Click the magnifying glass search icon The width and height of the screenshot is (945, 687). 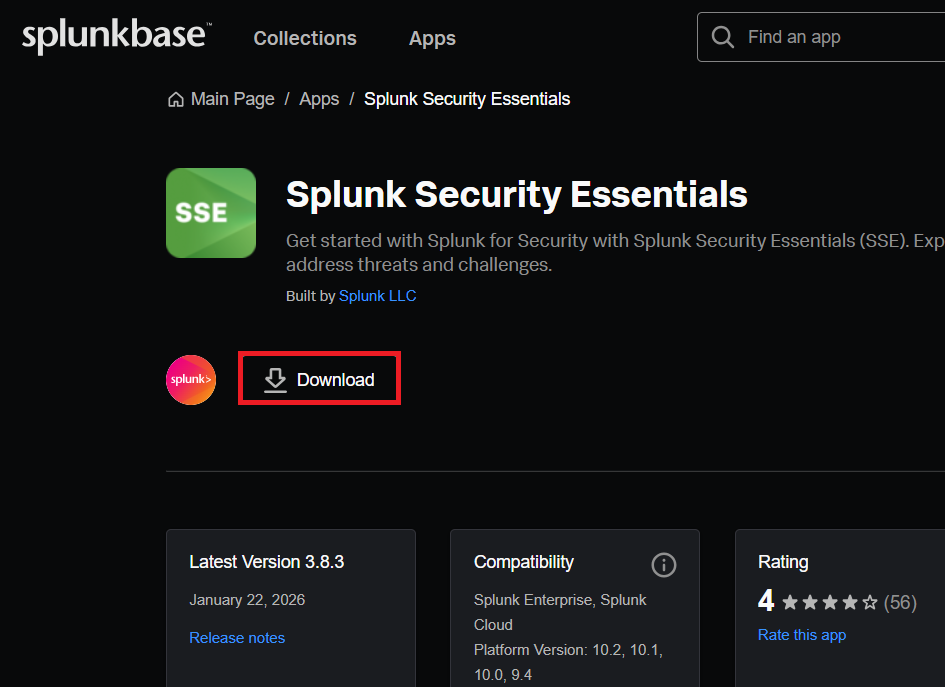[x=722, y=37]
